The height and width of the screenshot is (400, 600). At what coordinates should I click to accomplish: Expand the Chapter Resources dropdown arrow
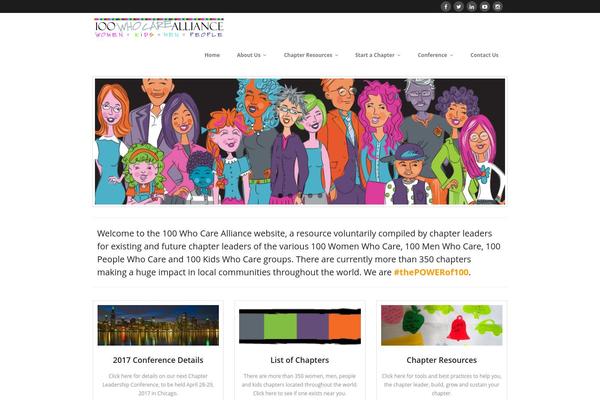(x=336, y=56)
